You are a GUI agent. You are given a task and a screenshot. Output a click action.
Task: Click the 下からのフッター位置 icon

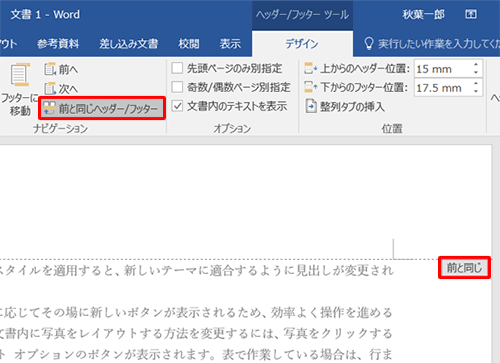coord(311,87)
